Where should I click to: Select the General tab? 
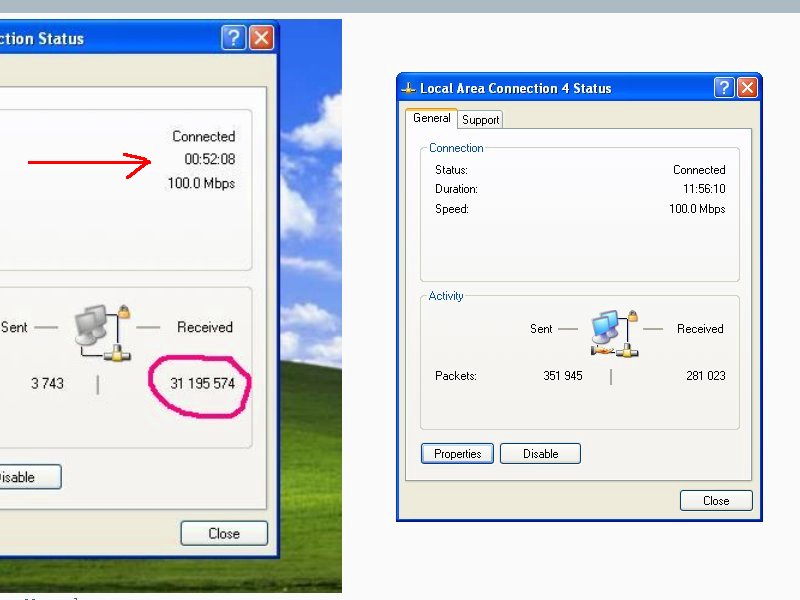coord(432,118)
